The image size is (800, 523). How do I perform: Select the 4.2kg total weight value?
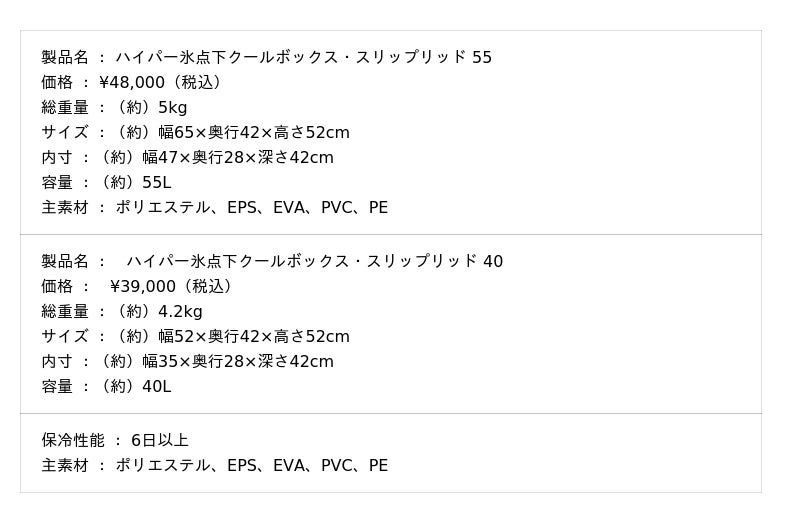[x=180, y=312]
